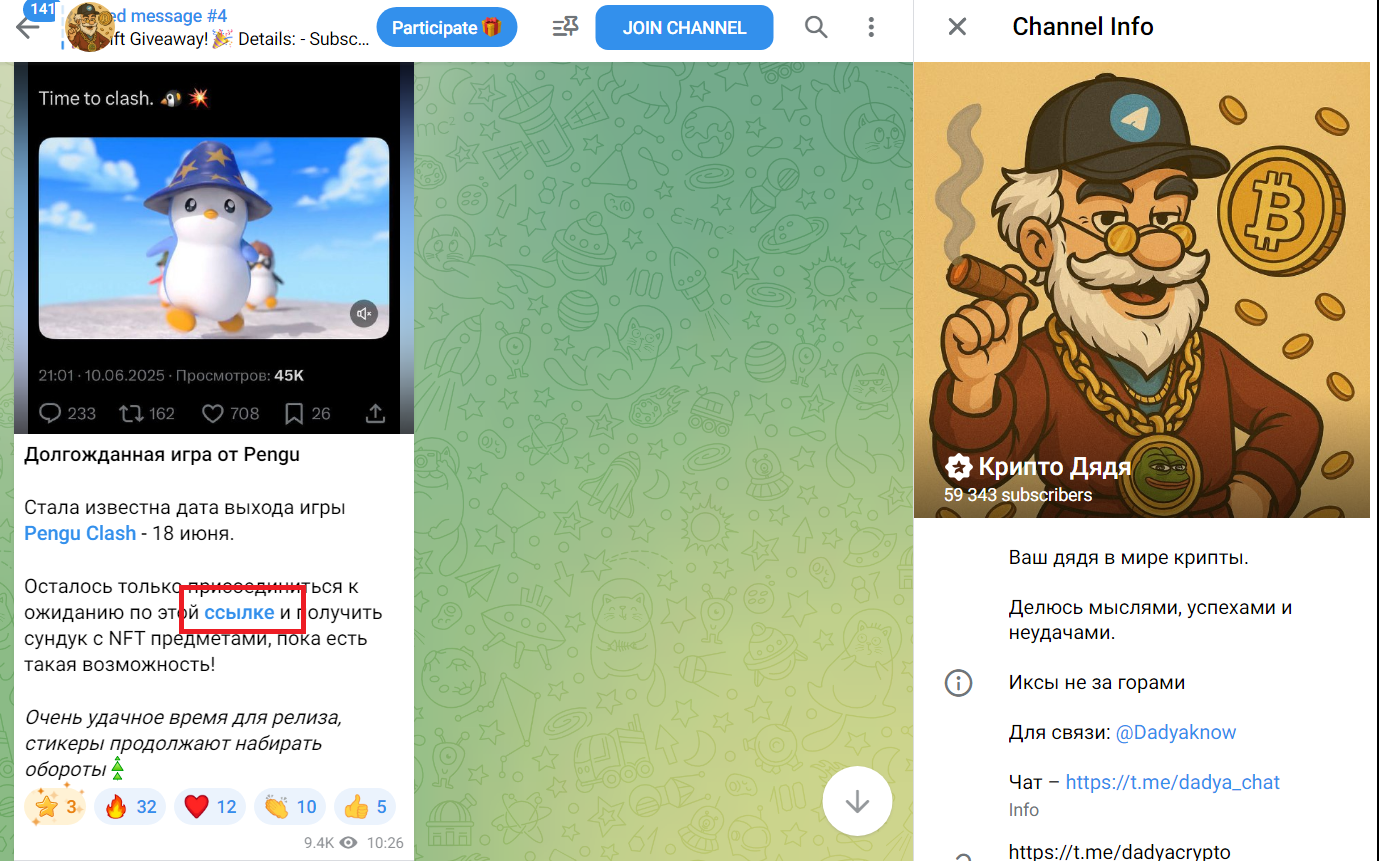Add the thumbs-up reaction with count 5

(365, 806)
